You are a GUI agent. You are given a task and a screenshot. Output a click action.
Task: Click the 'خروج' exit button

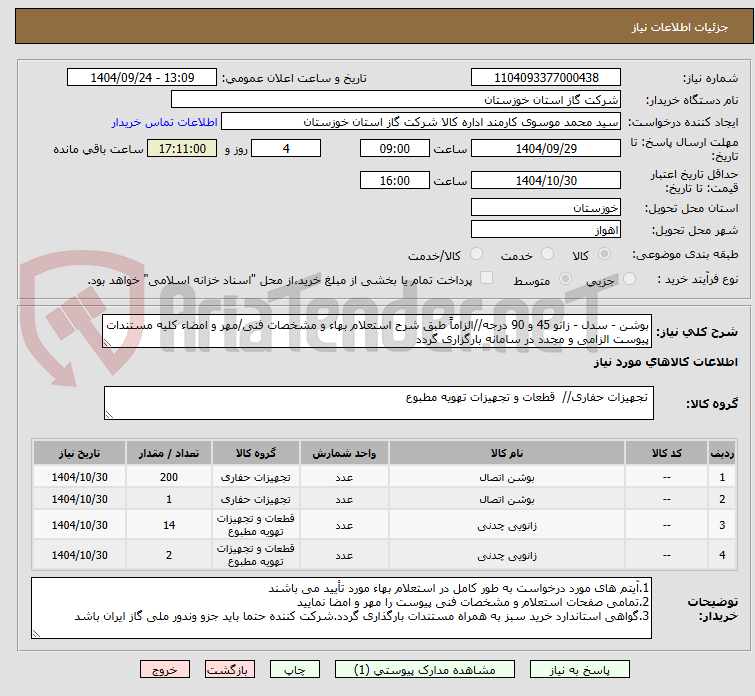(x=165, y=669)
